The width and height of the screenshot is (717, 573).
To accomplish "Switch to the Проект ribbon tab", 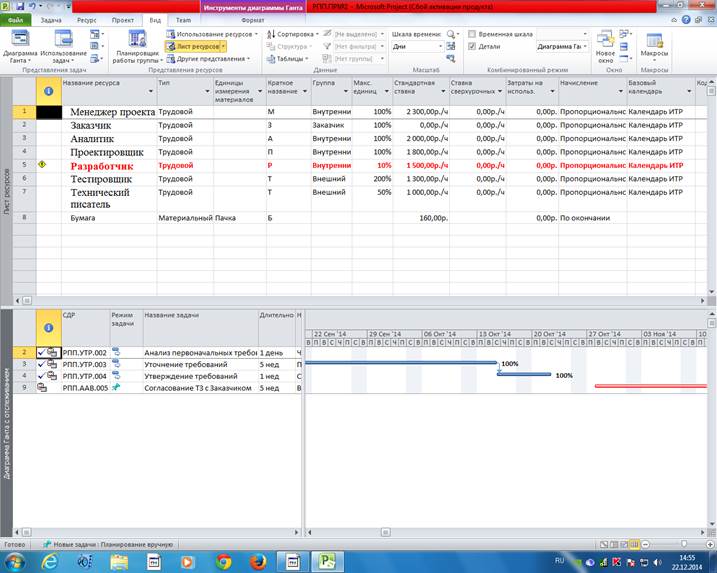I will (123, 20).
